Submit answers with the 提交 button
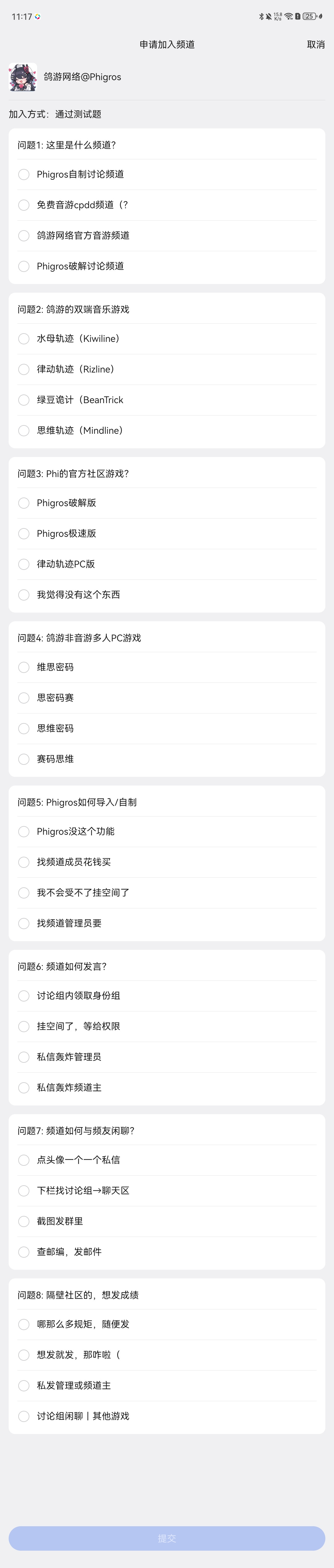This screenshot has width=334, height=1568. tap(167, 1538)
